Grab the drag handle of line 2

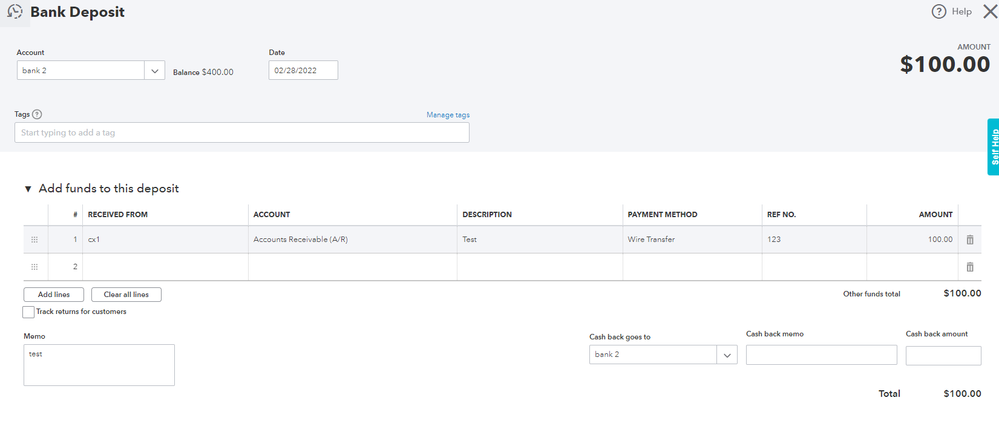pos(35,267)
